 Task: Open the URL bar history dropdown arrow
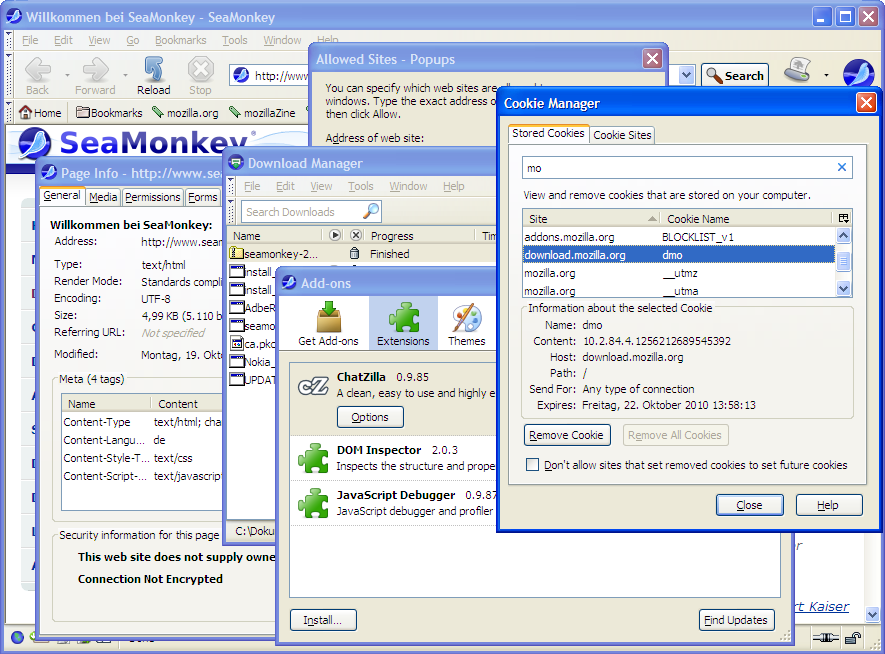tap(686, 75)
